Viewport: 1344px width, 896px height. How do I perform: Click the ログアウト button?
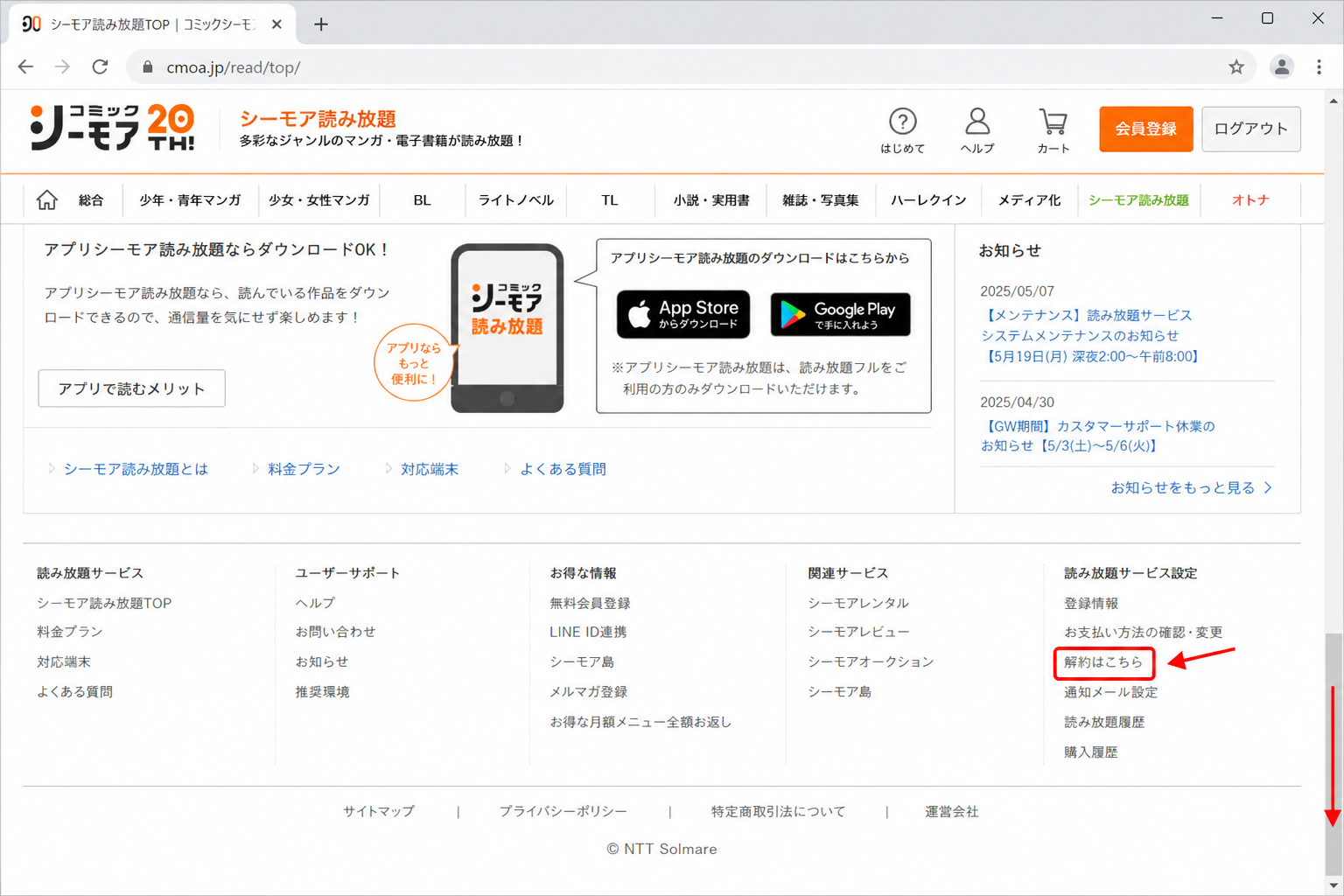click(x=1250, y=129)
